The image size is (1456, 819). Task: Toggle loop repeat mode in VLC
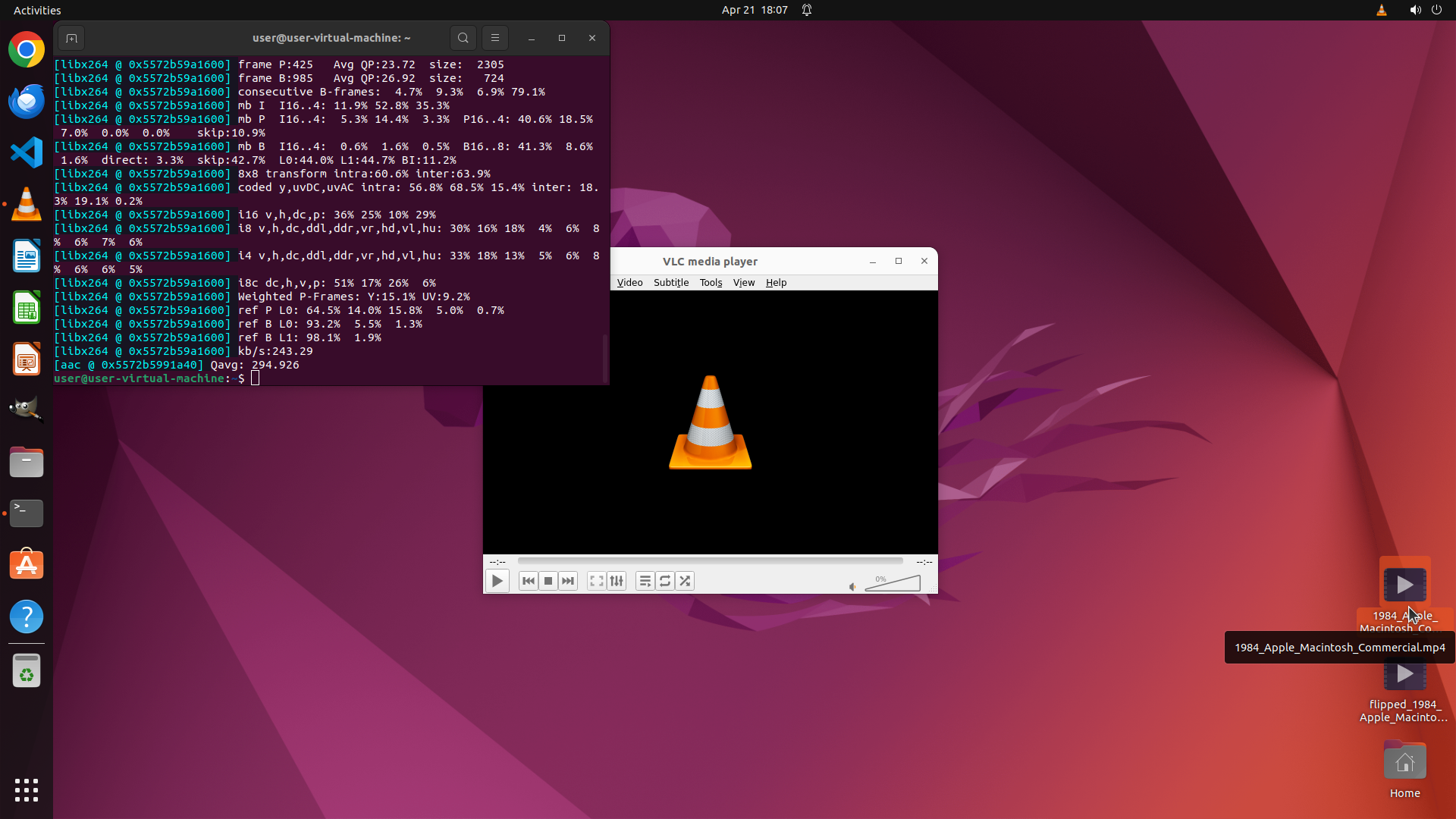click(x=665, y=581)
